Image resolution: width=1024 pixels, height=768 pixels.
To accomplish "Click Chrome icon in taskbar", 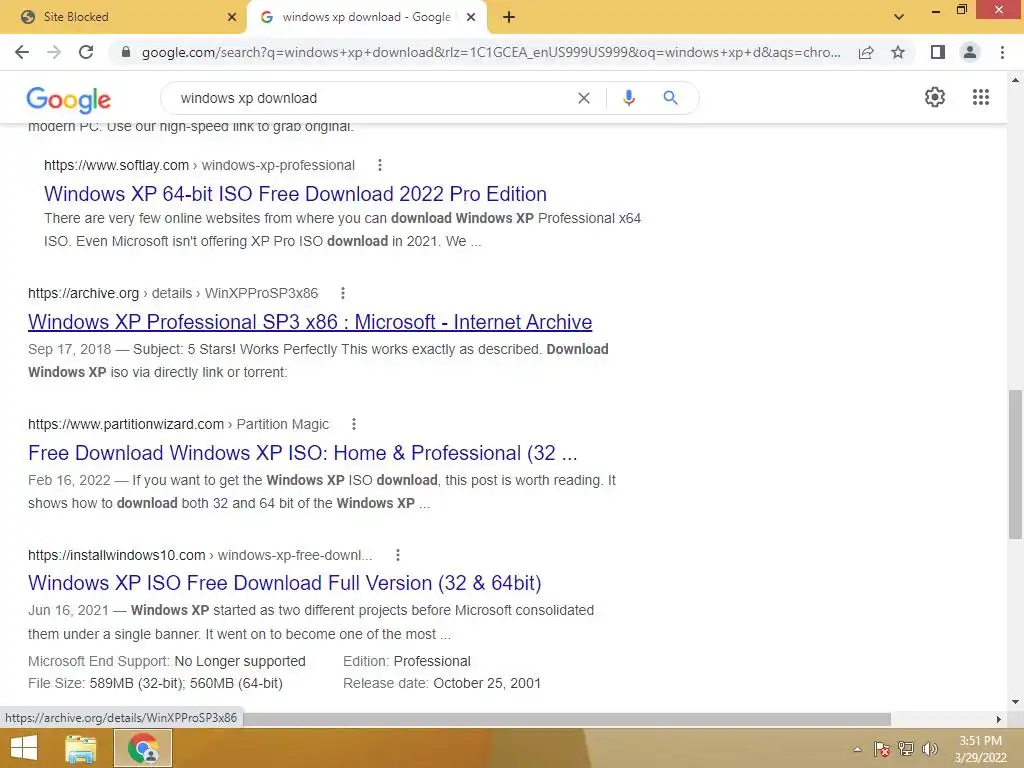I will click(x=143, y=748).
